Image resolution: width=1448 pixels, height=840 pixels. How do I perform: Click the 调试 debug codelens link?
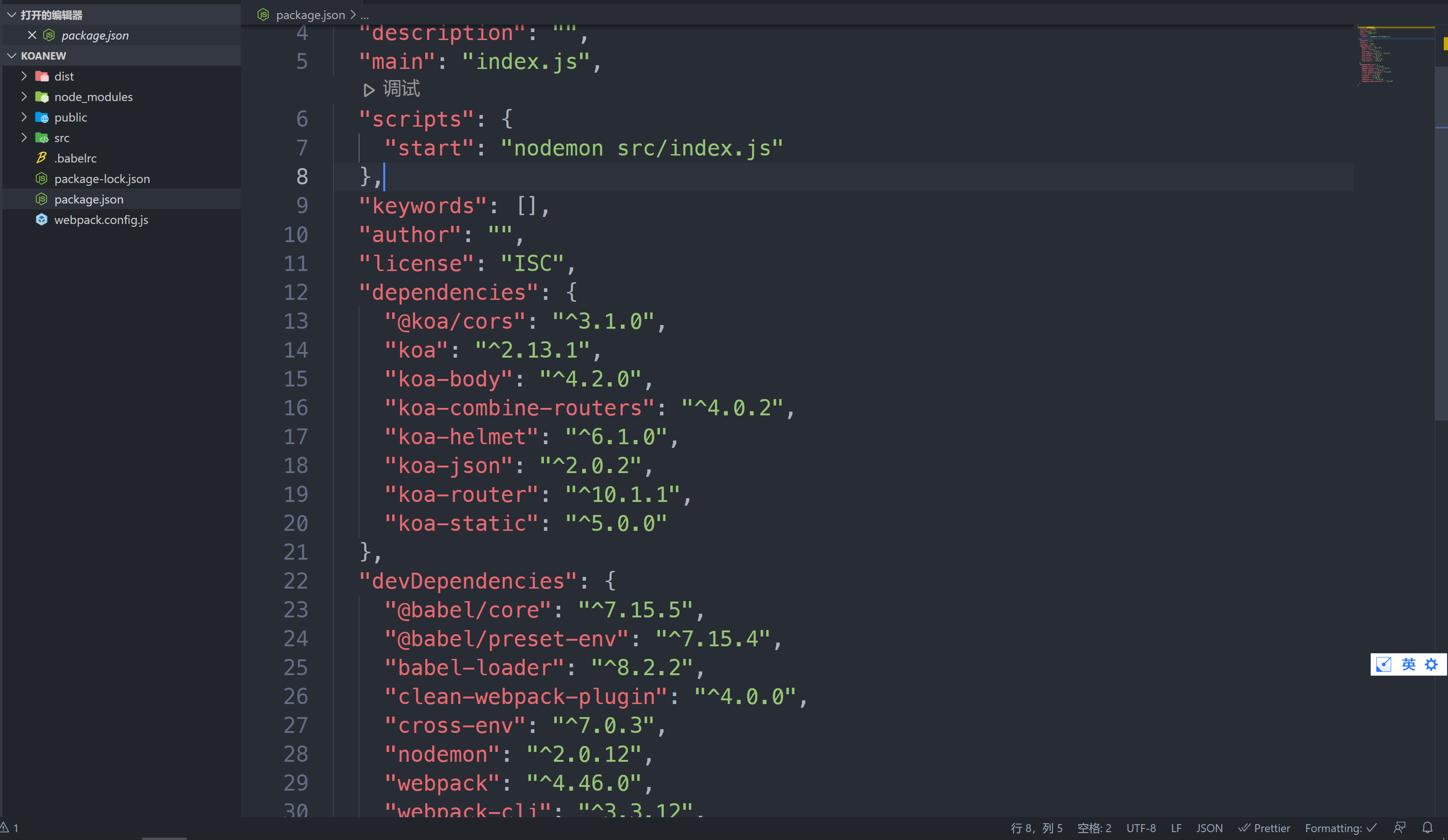(401, 89)
